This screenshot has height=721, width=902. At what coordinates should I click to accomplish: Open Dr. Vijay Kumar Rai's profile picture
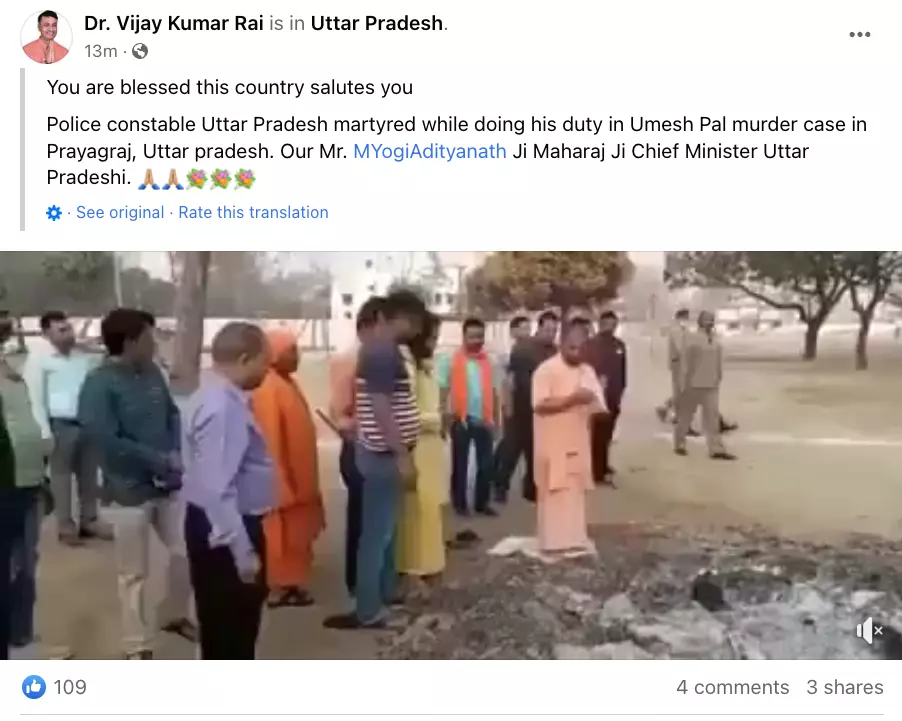coord(47,37)
